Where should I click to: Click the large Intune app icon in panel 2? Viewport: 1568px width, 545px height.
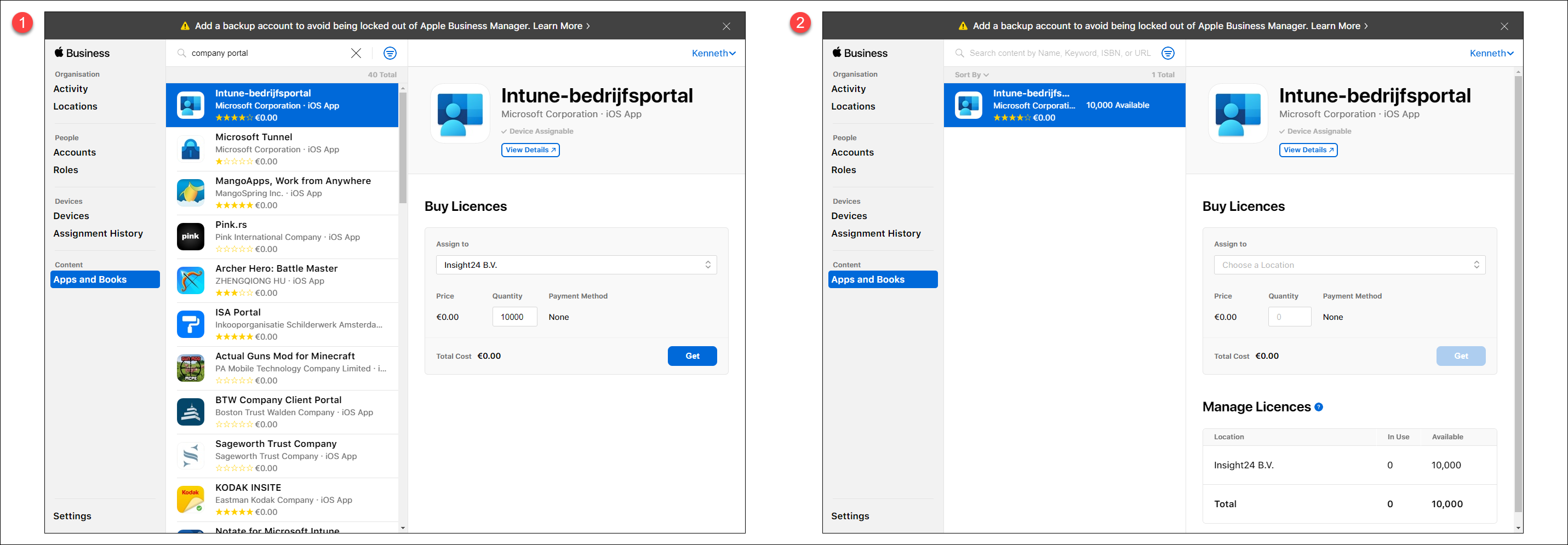click(x=1238, y=114)
